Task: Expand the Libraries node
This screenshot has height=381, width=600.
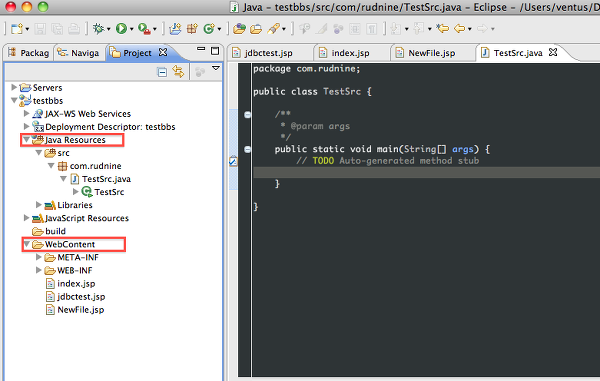Action: (x=39, y=205)
